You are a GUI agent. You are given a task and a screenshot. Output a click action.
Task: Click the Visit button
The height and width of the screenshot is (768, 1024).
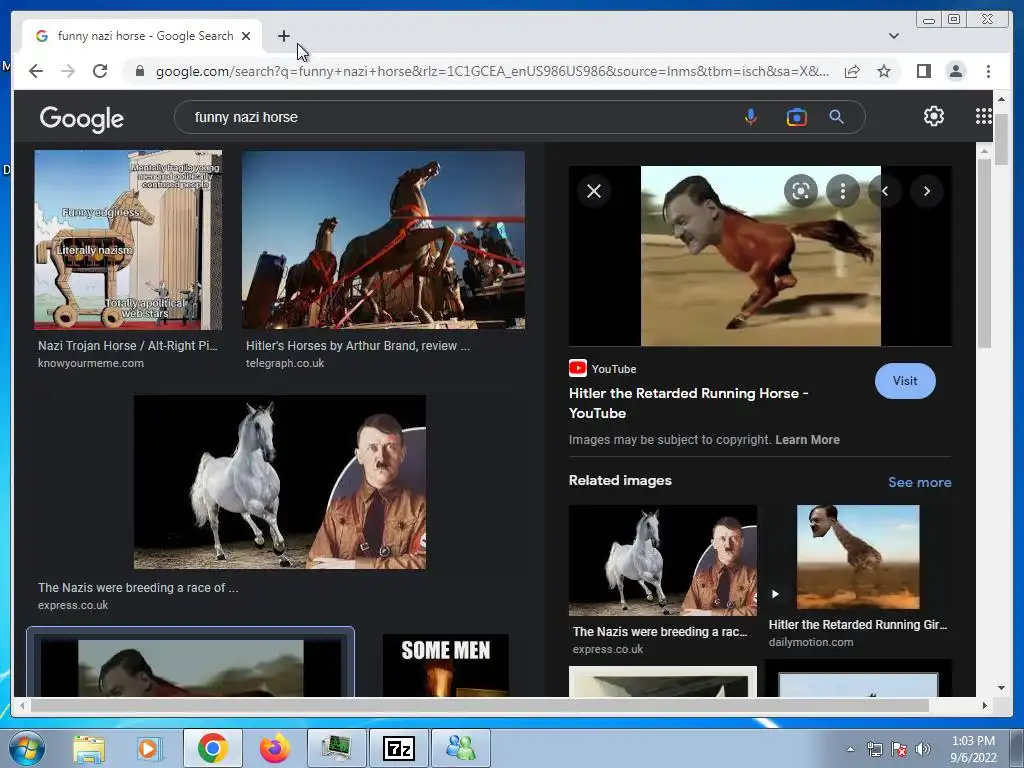pyautogui.click(x=904, y=381)
